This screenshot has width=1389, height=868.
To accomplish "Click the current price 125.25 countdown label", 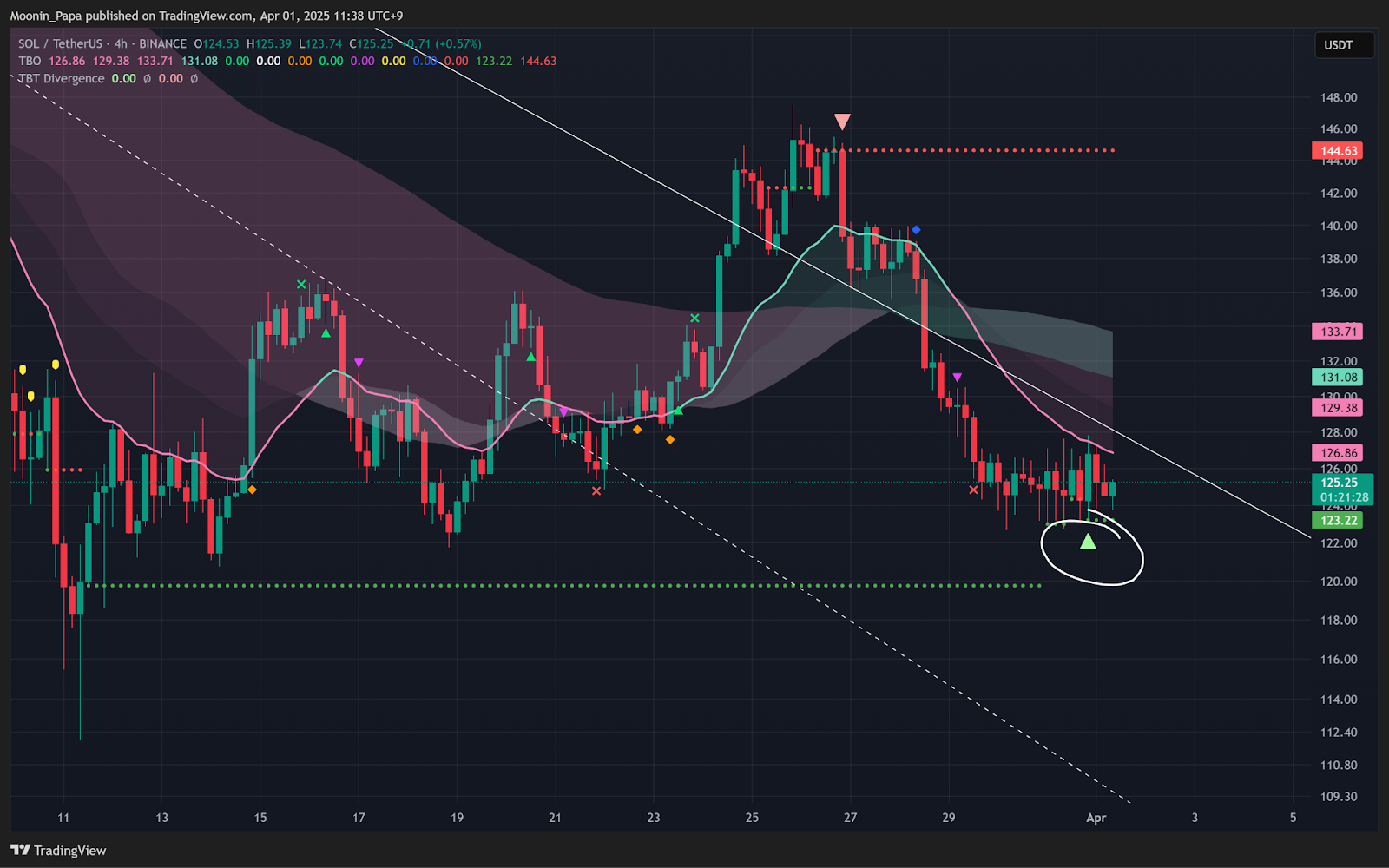I will click(1342, 490).
